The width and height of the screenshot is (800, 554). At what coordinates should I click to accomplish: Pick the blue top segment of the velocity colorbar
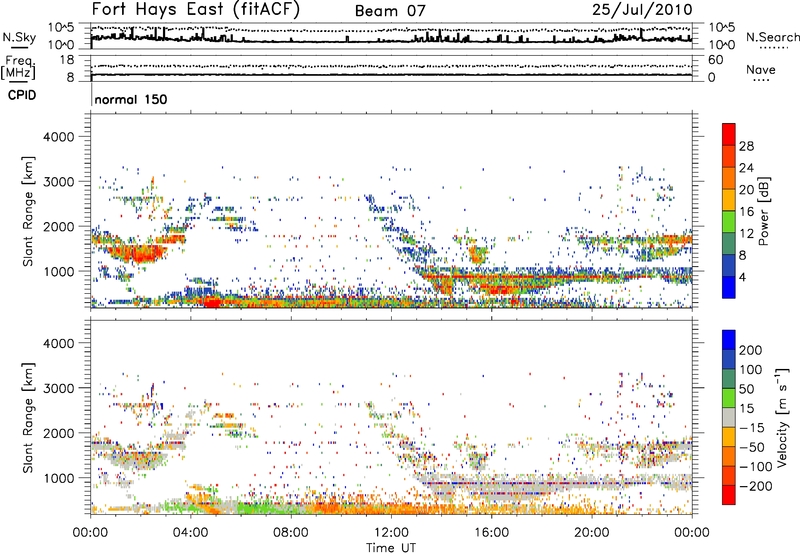pos(729,340)
